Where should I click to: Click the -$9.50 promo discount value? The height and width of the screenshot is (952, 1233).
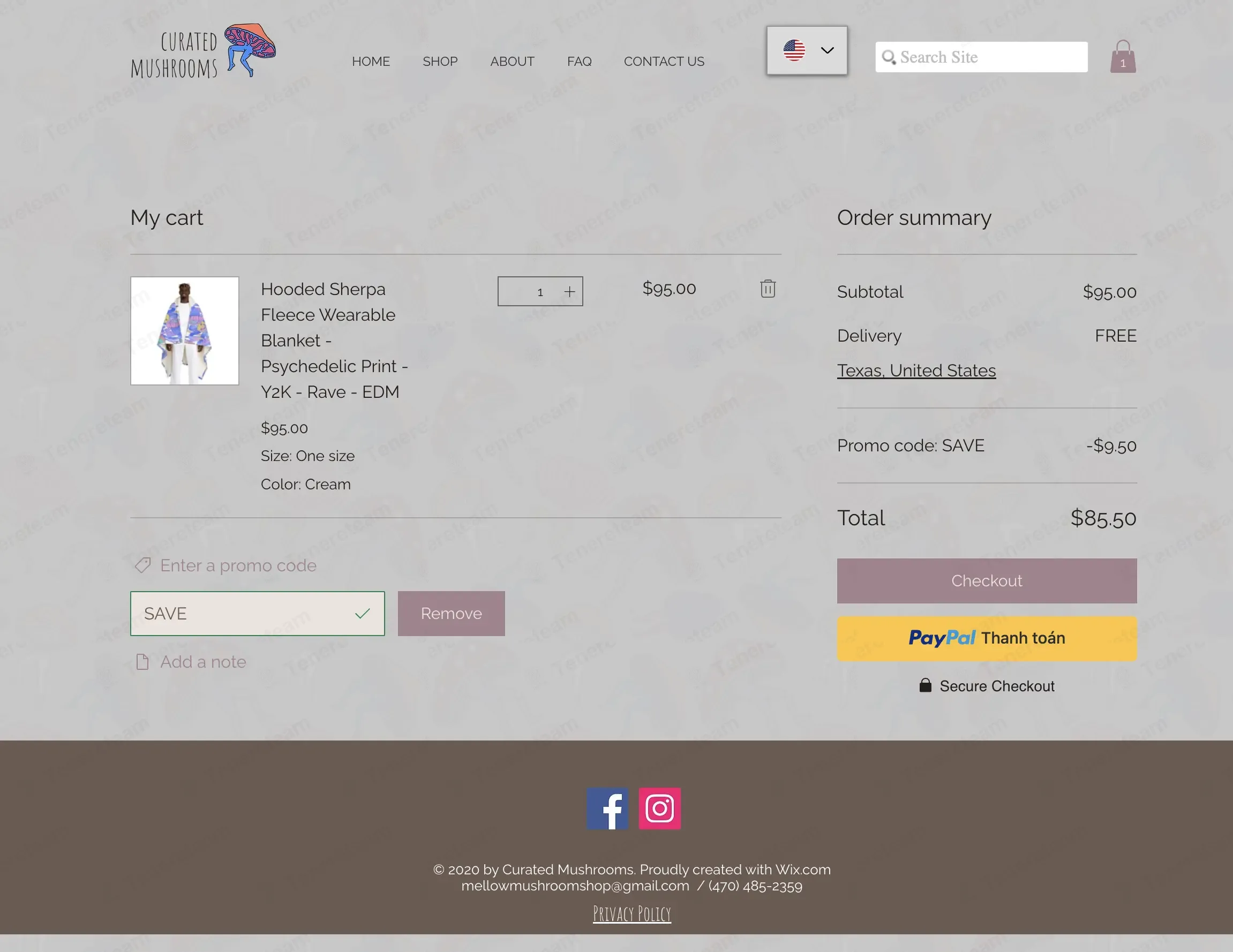[1111, 446]
